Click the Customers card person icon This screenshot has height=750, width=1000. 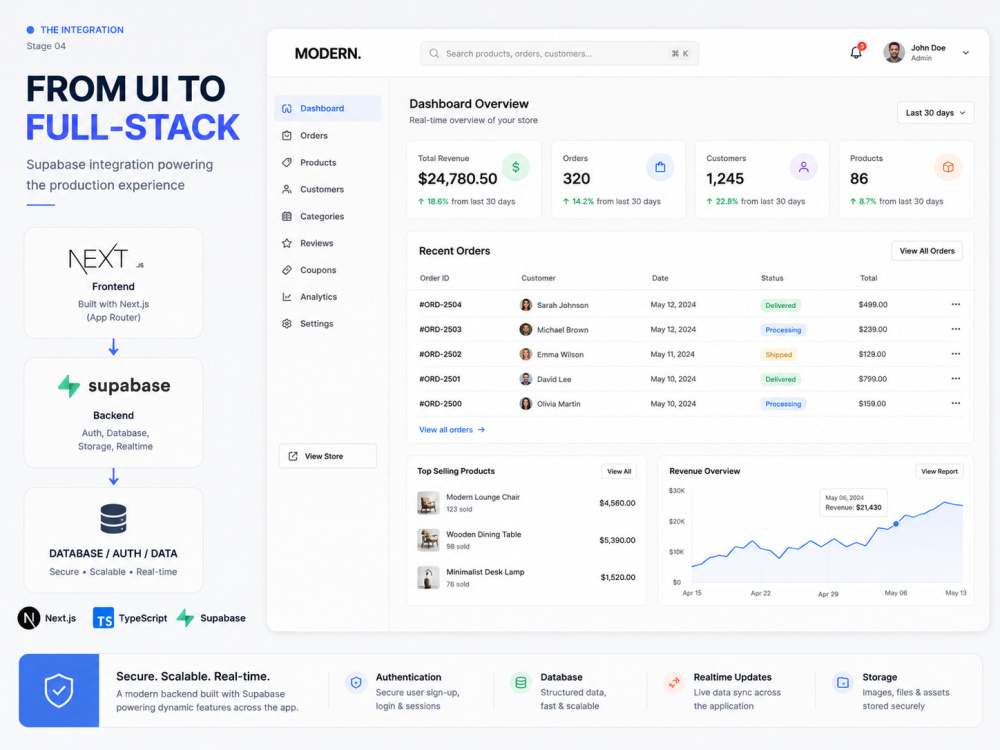(x=804, y=167)
